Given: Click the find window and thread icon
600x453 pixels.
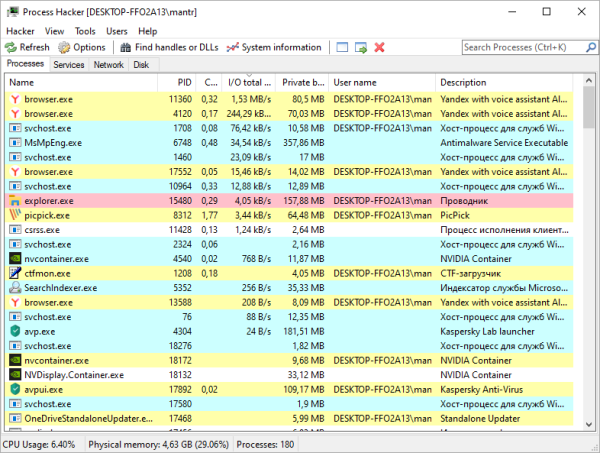Looking at the screenshot, I should 361,47.
